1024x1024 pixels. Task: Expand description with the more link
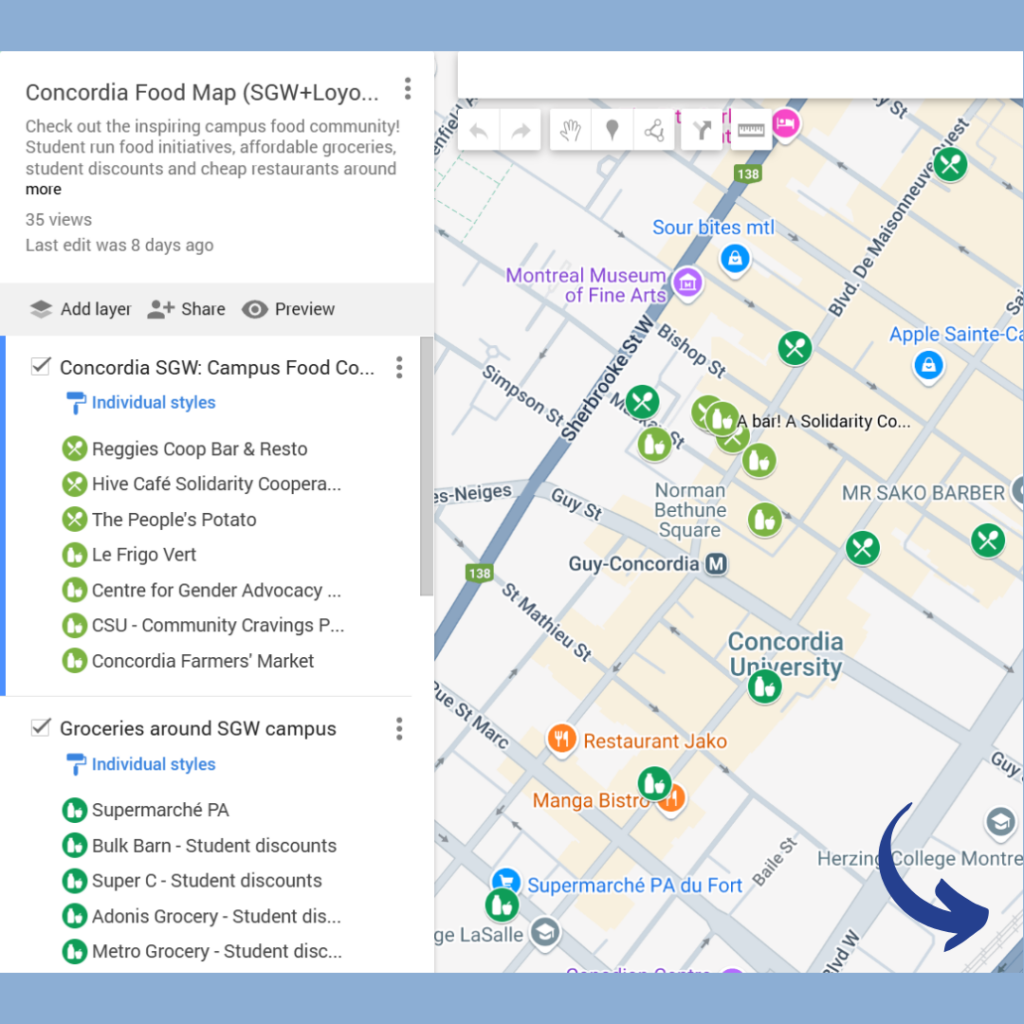43,189
